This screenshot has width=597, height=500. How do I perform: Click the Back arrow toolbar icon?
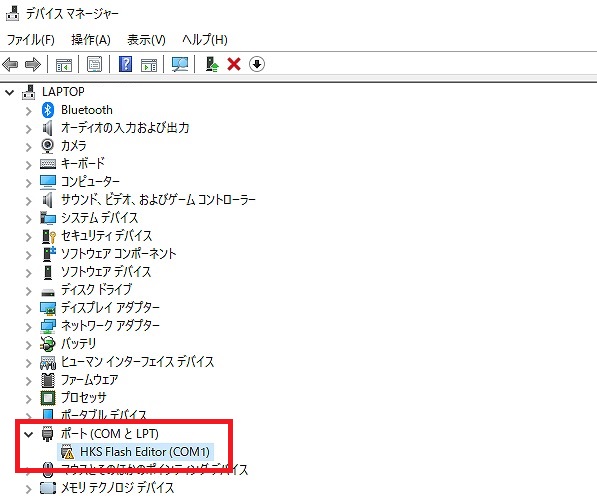point(10,64)
